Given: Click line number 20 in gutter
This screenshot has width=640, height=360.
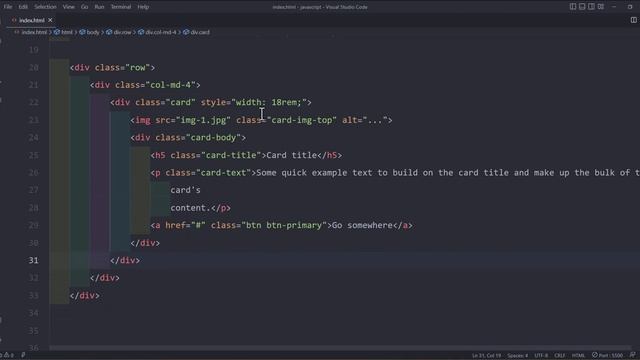Looking at the screenshot, I should (x=33, y=67).
